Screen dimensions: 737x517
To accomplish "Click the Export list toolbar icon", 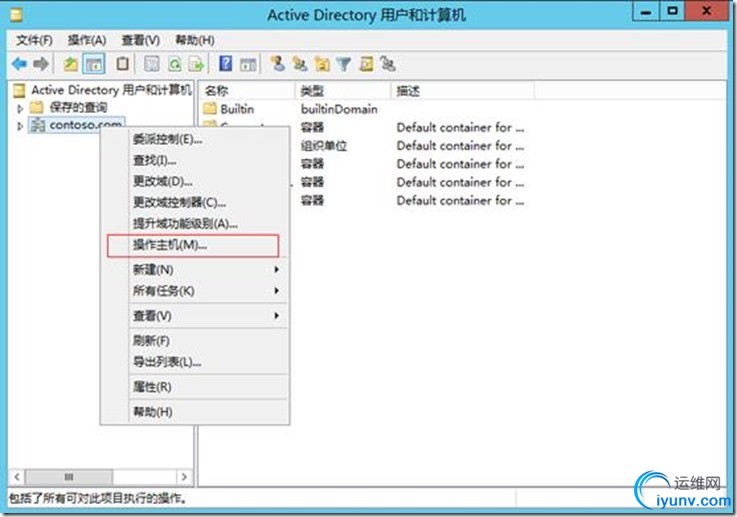I will click(196, 64).
